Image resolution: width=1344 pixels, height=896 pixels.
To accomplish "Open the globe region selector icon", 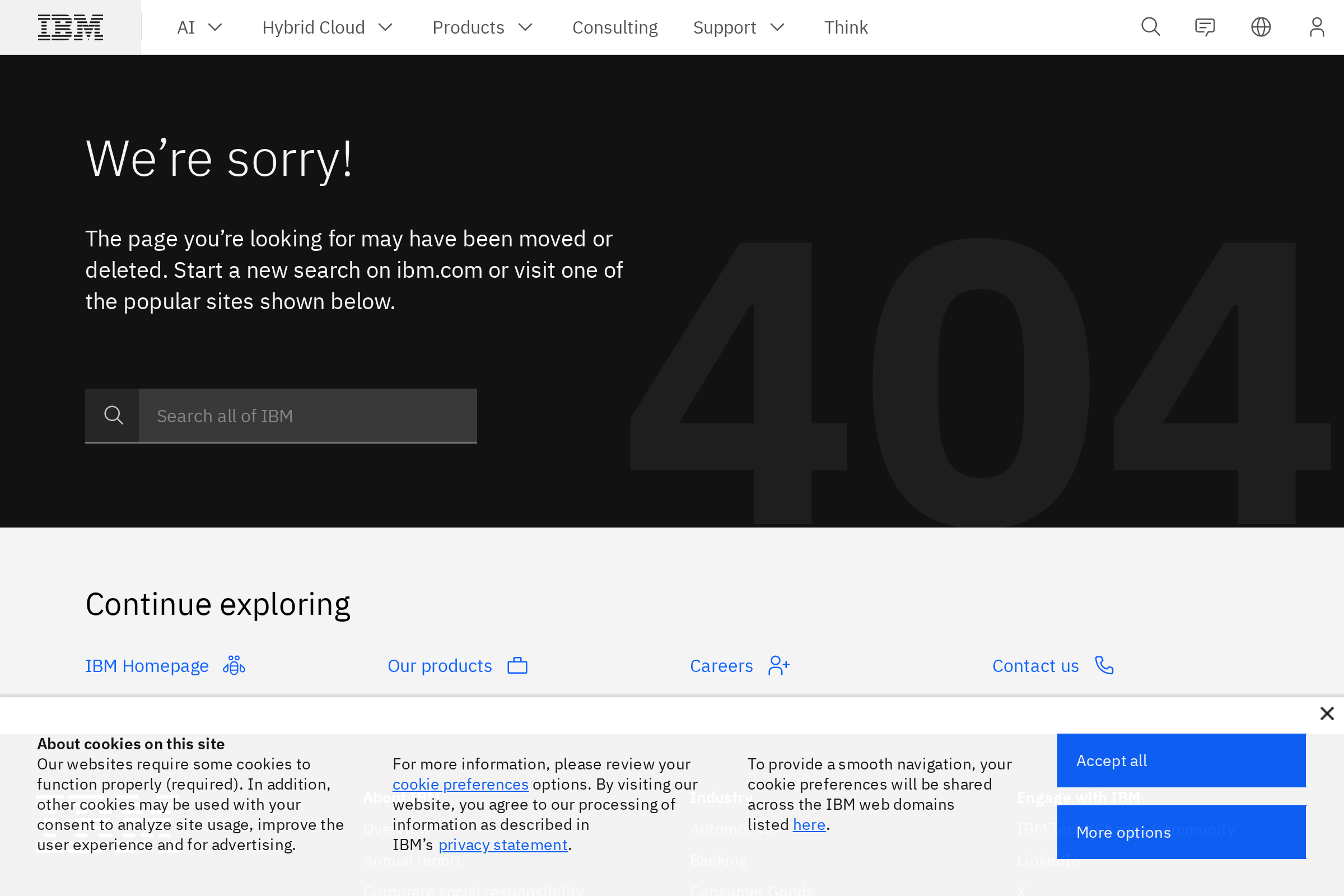I will click(1261, 27).
